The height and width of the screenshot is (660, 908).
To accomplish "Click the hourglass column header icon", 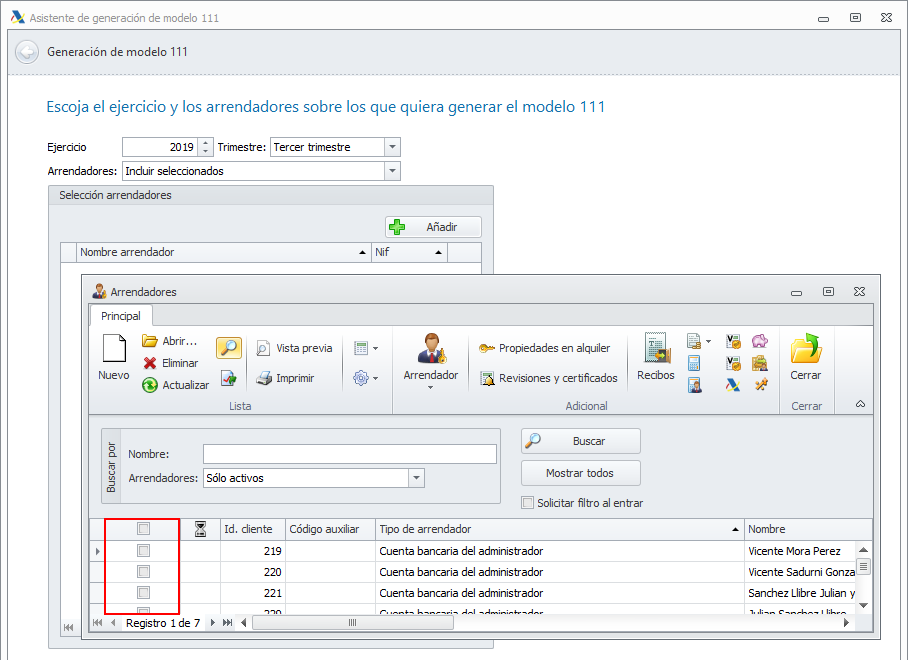I will pyautogui.click(x=200, y=529).
